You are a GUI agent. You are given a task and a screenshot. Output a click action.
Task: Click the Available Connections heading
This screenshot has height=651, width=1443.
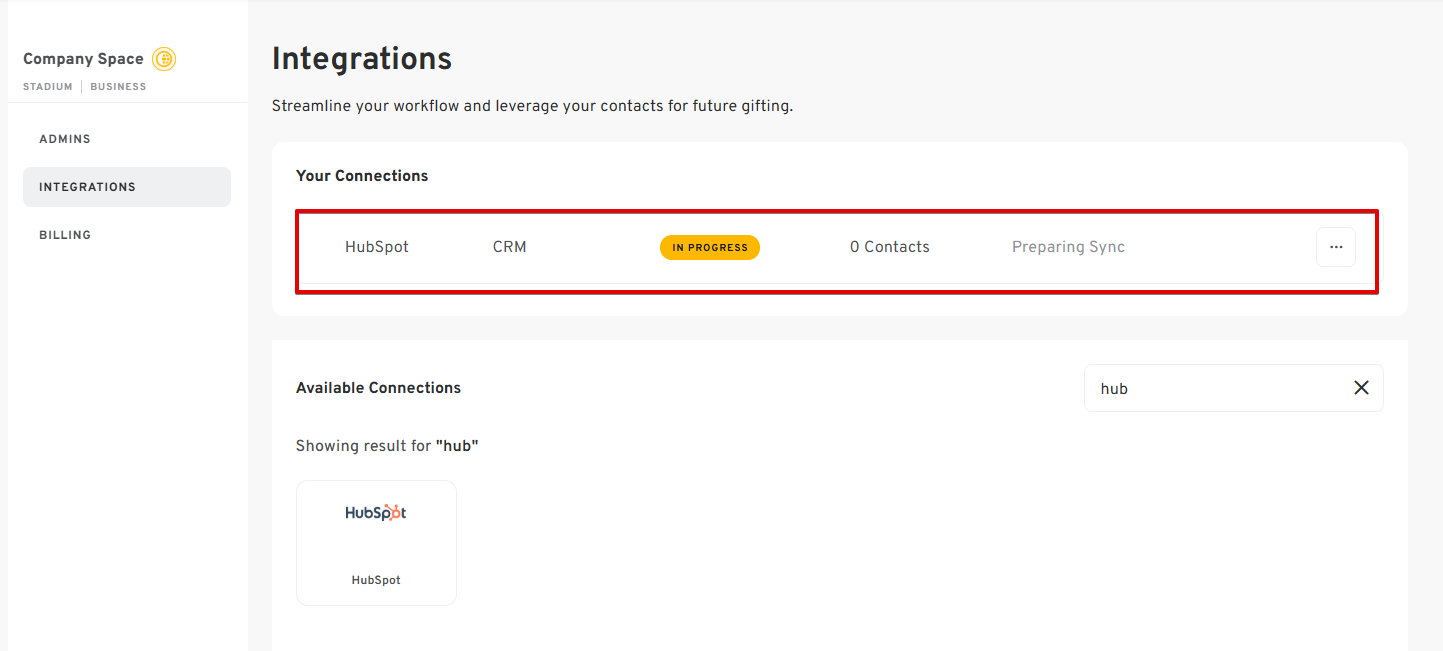(378, 388)
